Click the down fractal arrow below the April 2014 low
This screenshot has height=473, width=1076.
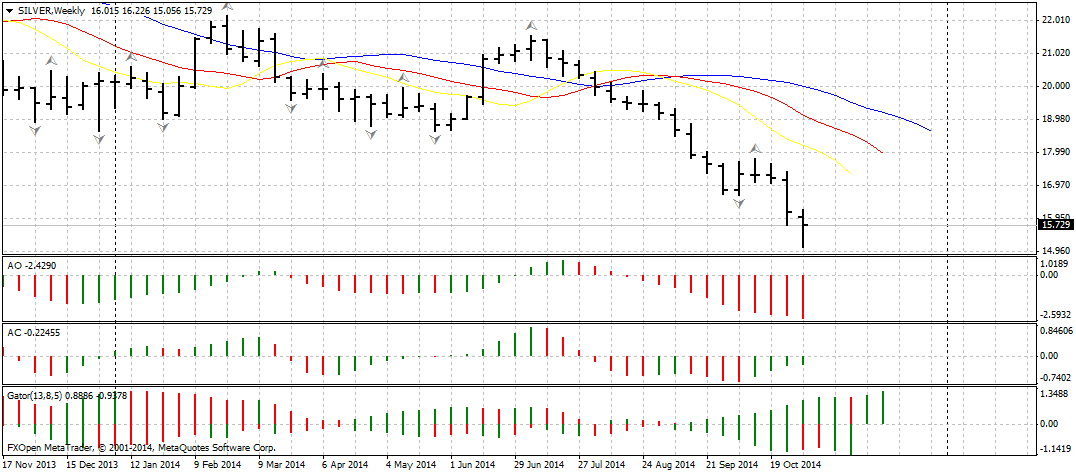point(371,133)
